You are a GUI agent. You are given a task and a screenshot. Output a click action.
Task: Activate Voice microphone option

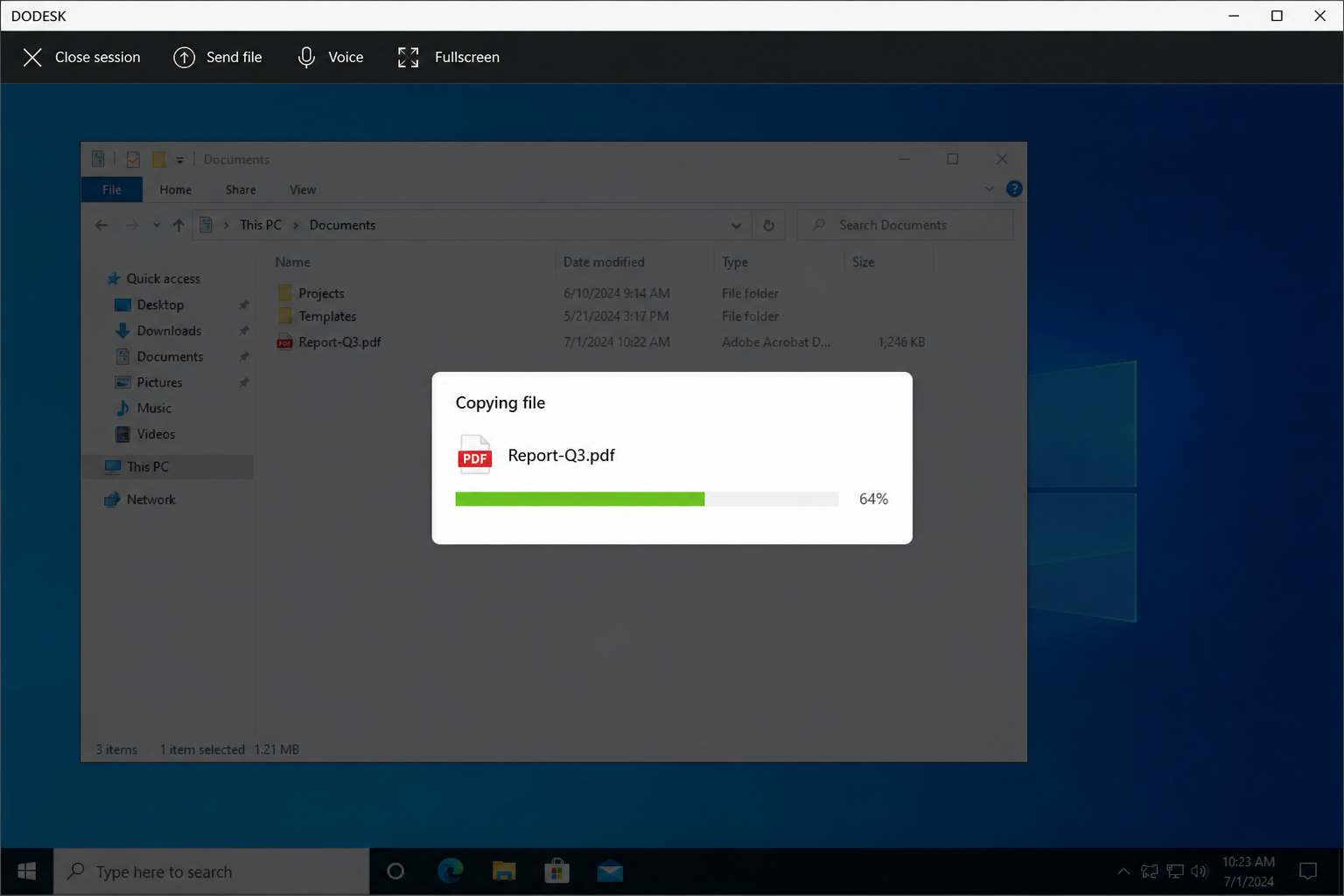click(x=330, y=57)
